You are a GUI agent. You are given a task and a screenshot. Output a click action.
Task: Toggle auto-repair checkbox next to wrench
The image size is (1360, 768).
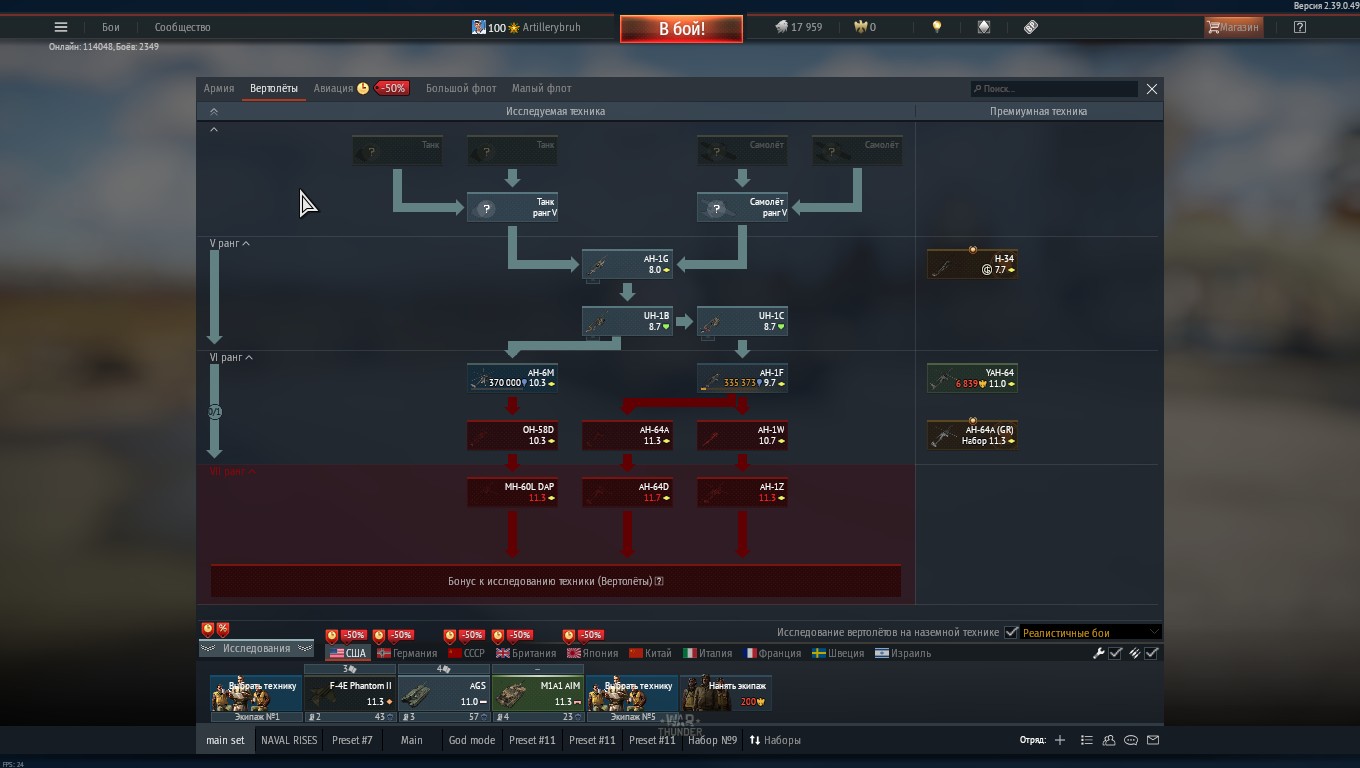(1115, 653)
